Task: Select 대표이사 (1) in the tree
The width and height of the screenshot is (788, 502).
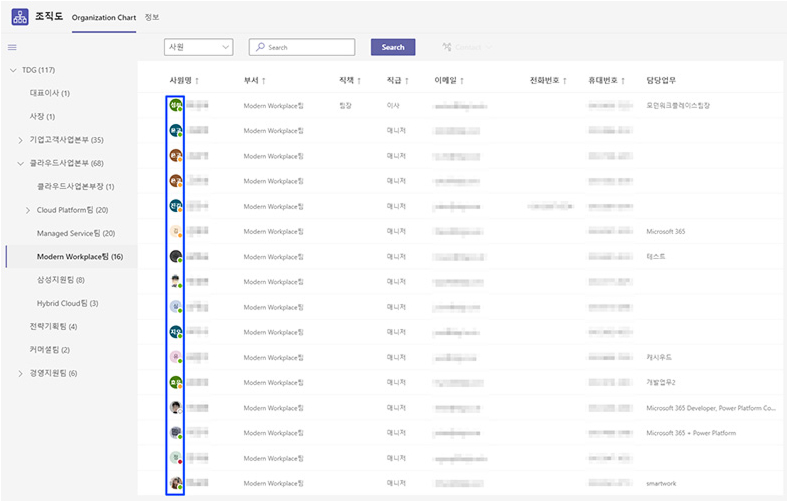Action: coord(50,93)
